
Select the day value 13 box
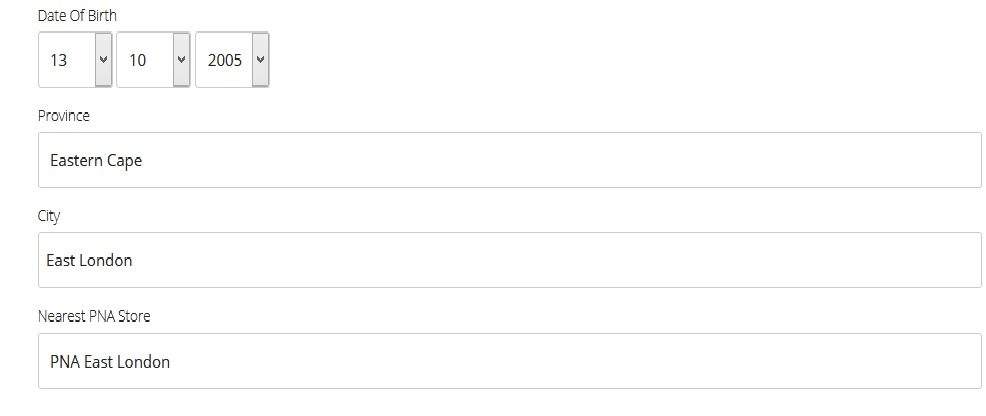[65, 60]
